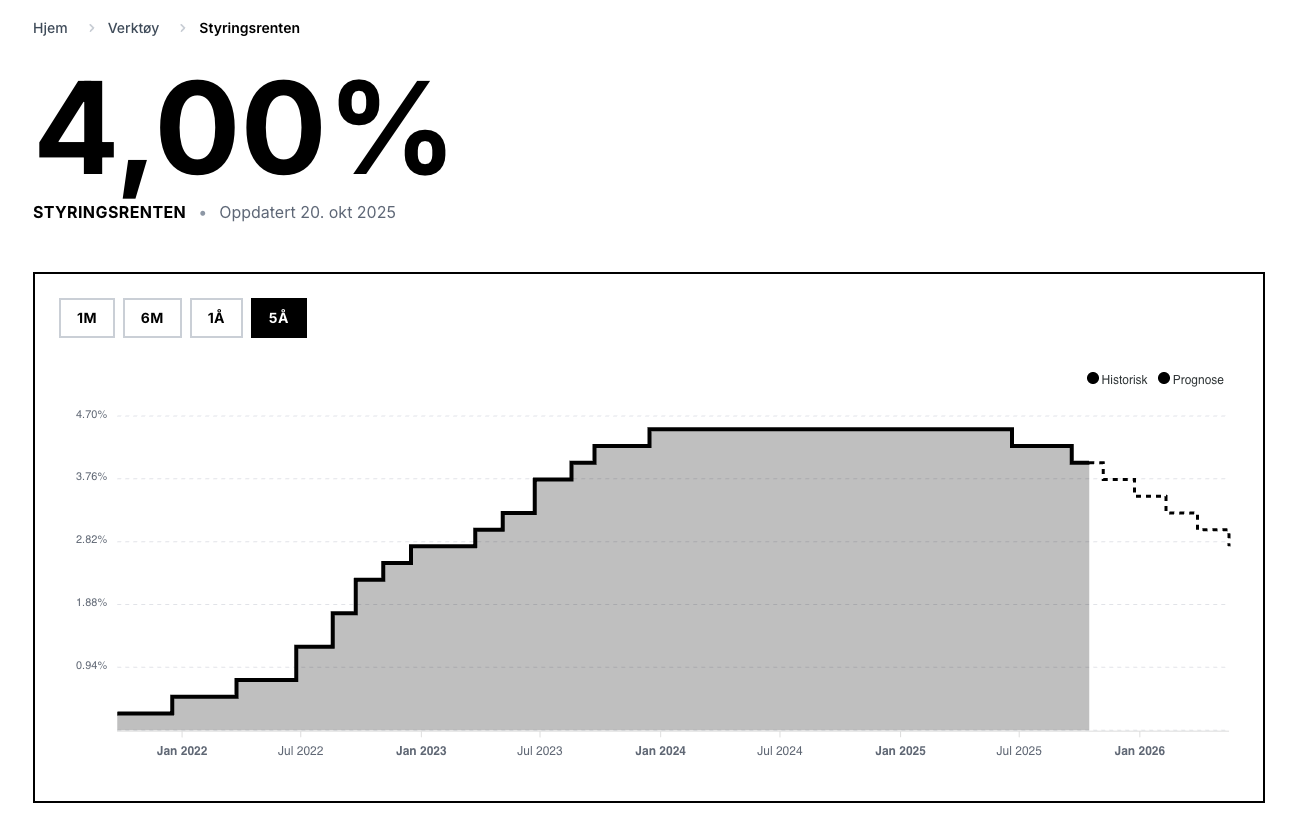Screen dimensions: 1309x821
Task: Click the 4.70% y-axis label
Action: point(91,415)
